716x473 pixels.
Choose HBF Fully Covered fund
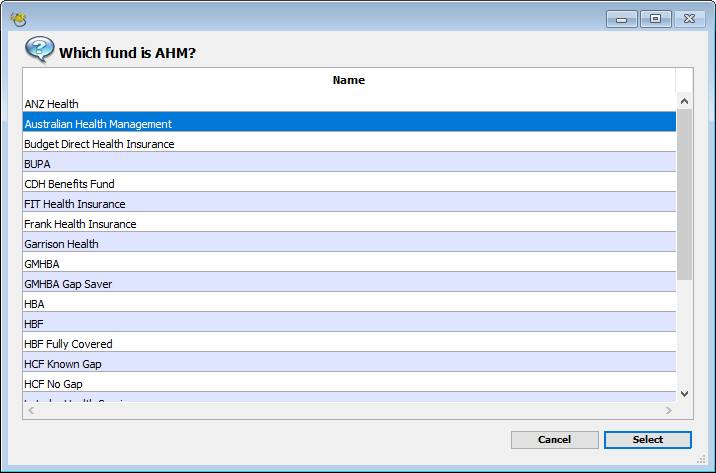(68, 344)
